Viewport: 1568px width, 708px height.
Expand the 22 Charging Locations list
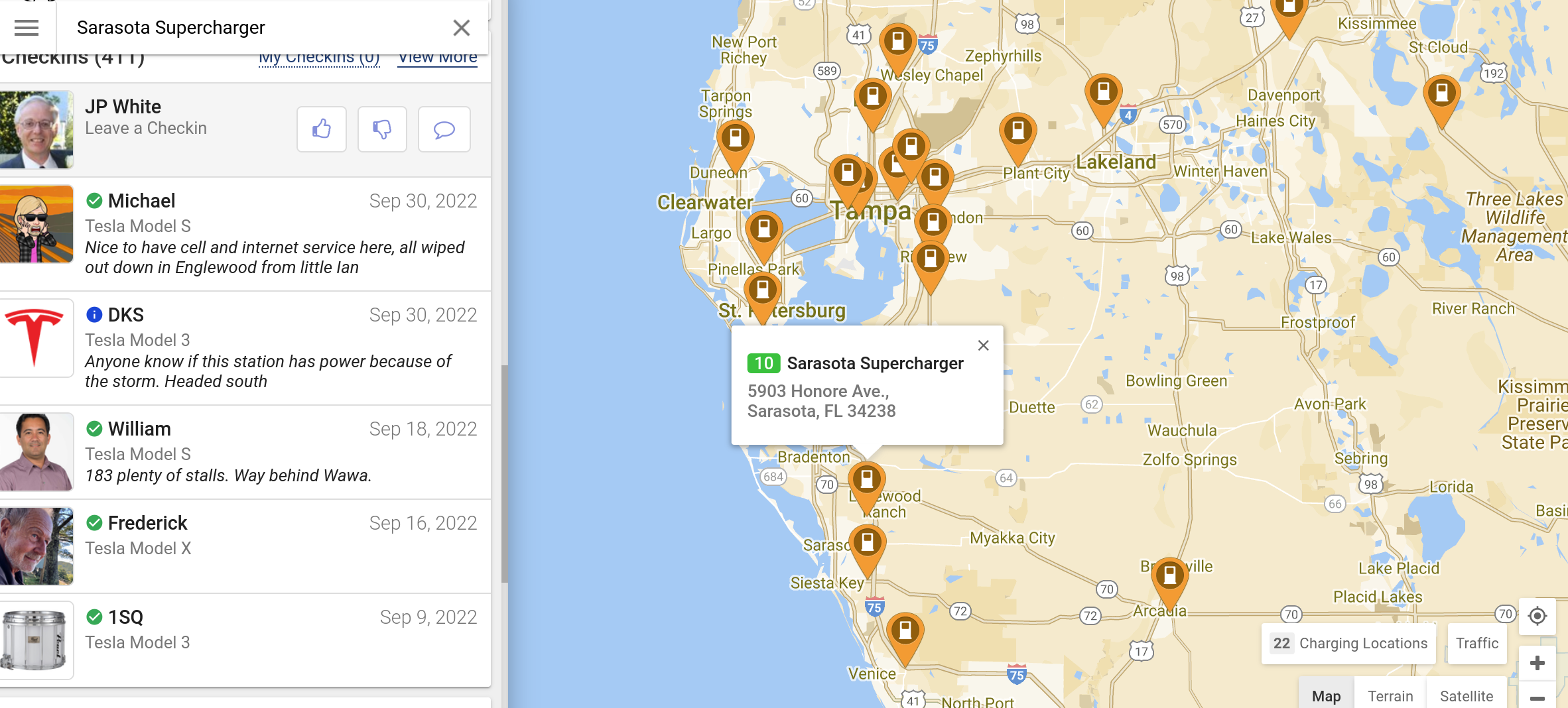(1349, 643)
